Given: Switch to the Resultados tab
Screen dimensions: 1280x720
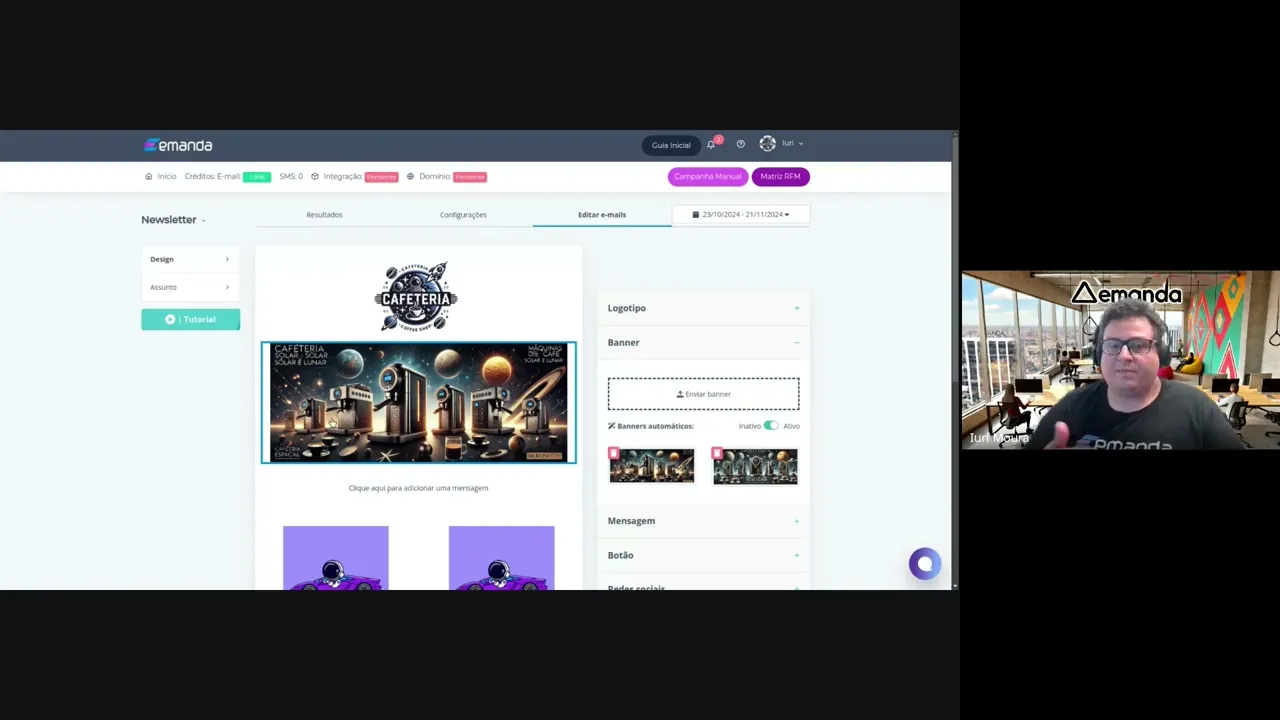Looking at the screenshot, I should coord(324,214).
